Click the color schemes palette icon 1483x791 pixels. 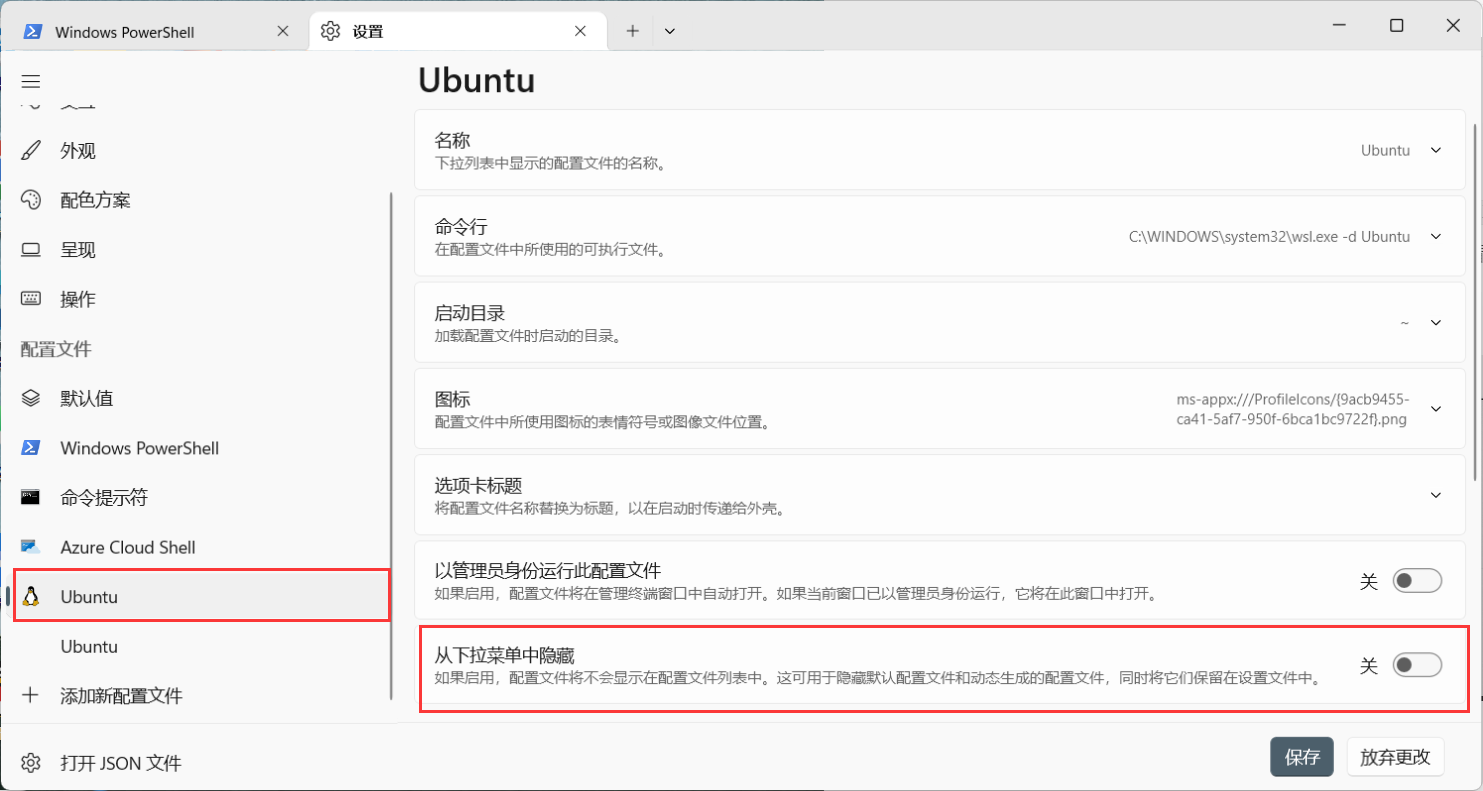pos(31,200)
